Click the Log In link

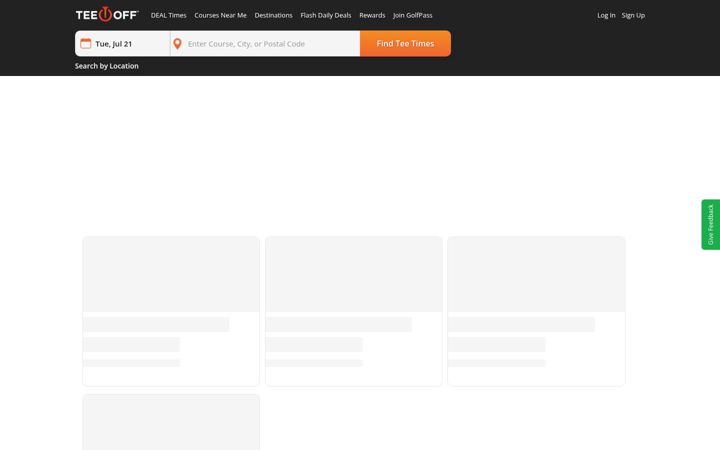(x=606, y=15)
